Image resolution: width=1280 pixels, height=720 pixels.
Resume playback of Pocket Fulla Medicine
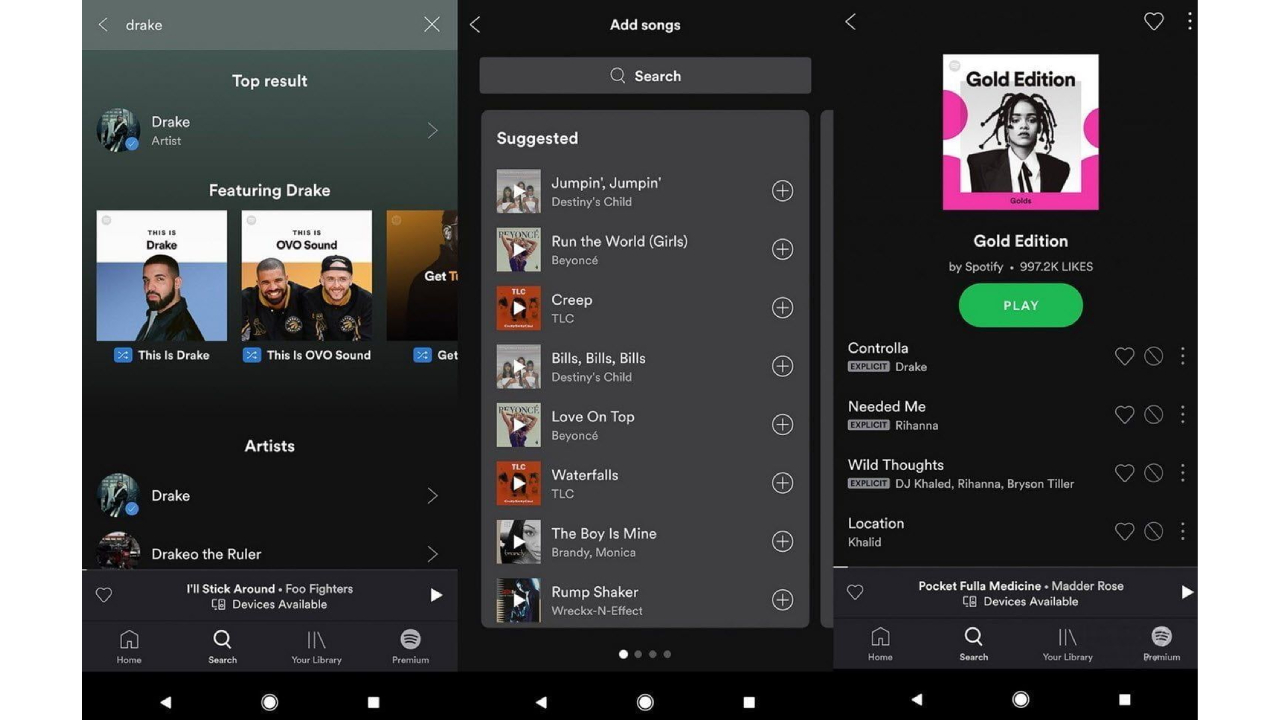(1187, 591)
